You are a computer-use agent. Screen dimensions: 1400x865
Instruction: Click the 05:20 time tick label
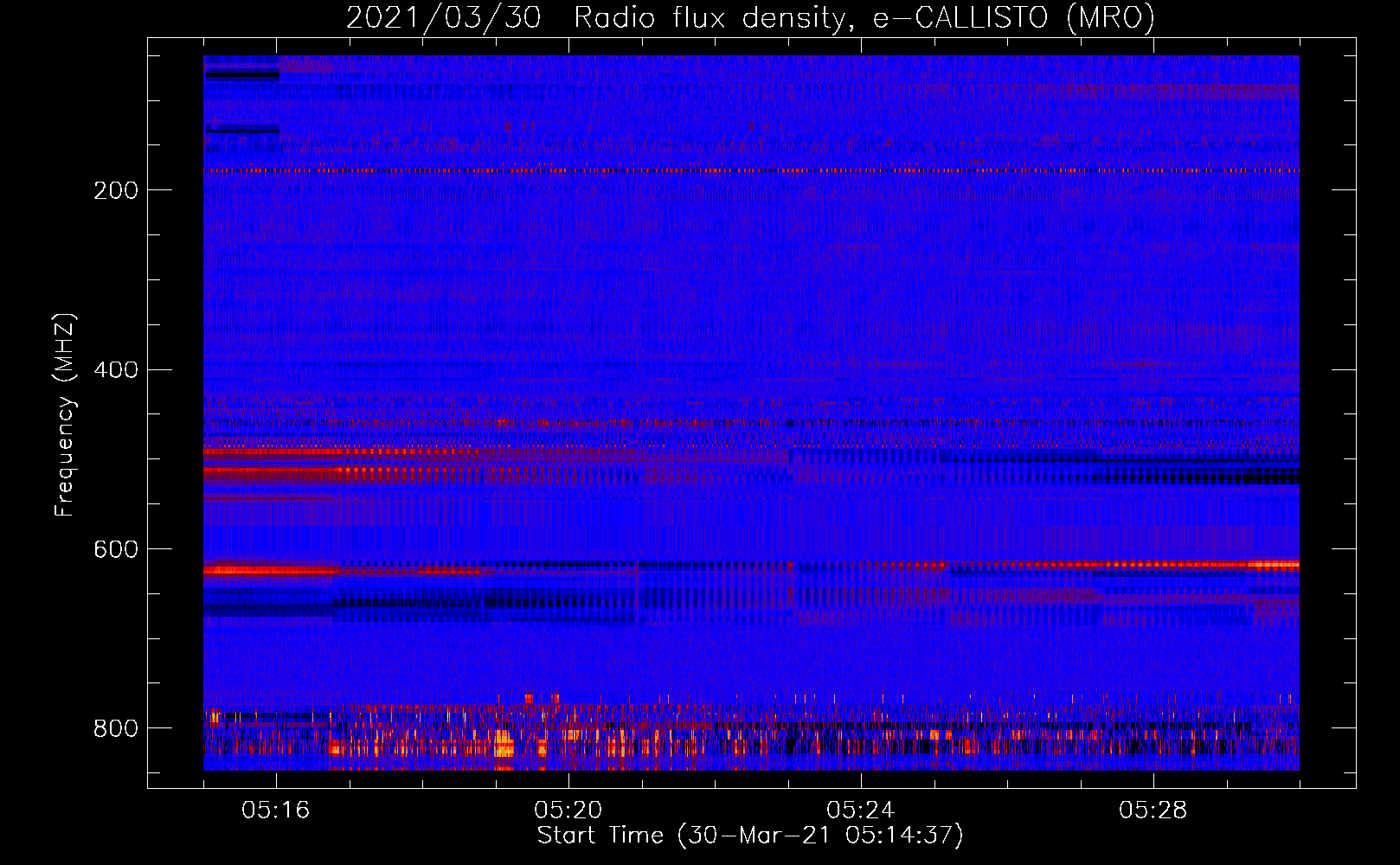click(568, 811)
